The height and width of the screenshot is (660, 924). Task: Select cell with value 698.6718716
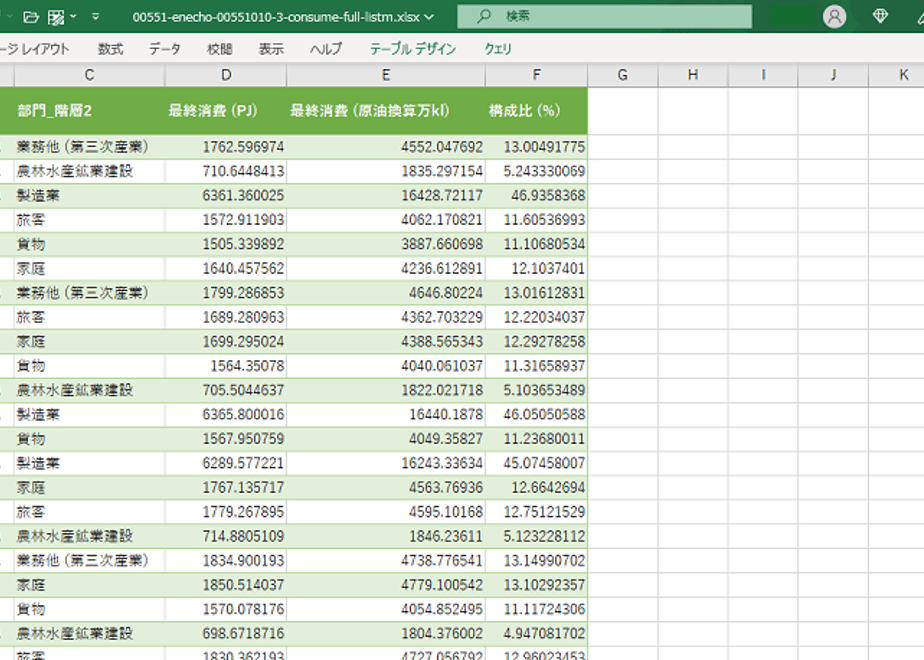[226, 633]
